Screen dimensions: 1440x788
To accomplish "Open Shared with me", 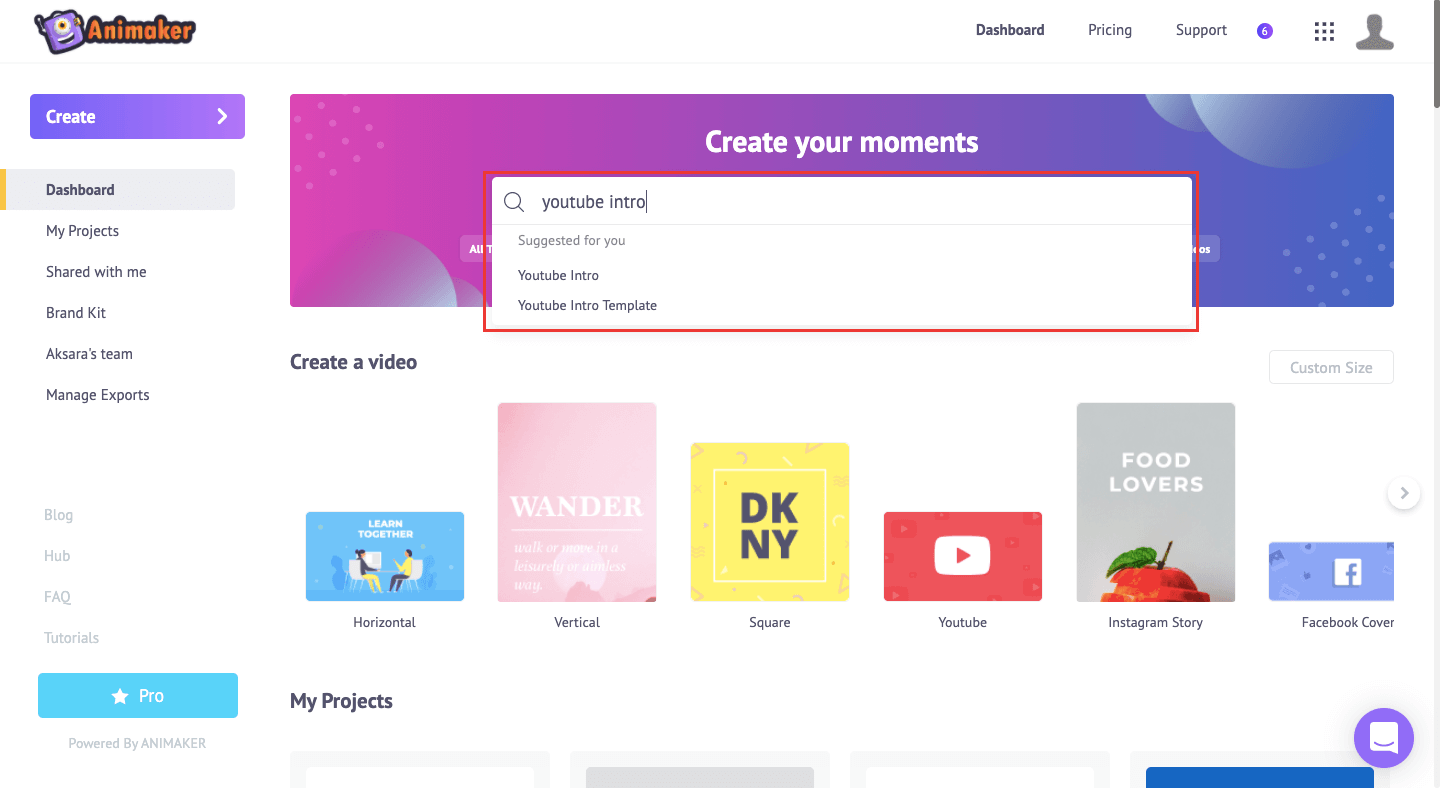I will pyautogui.click(x=96, y=272).
